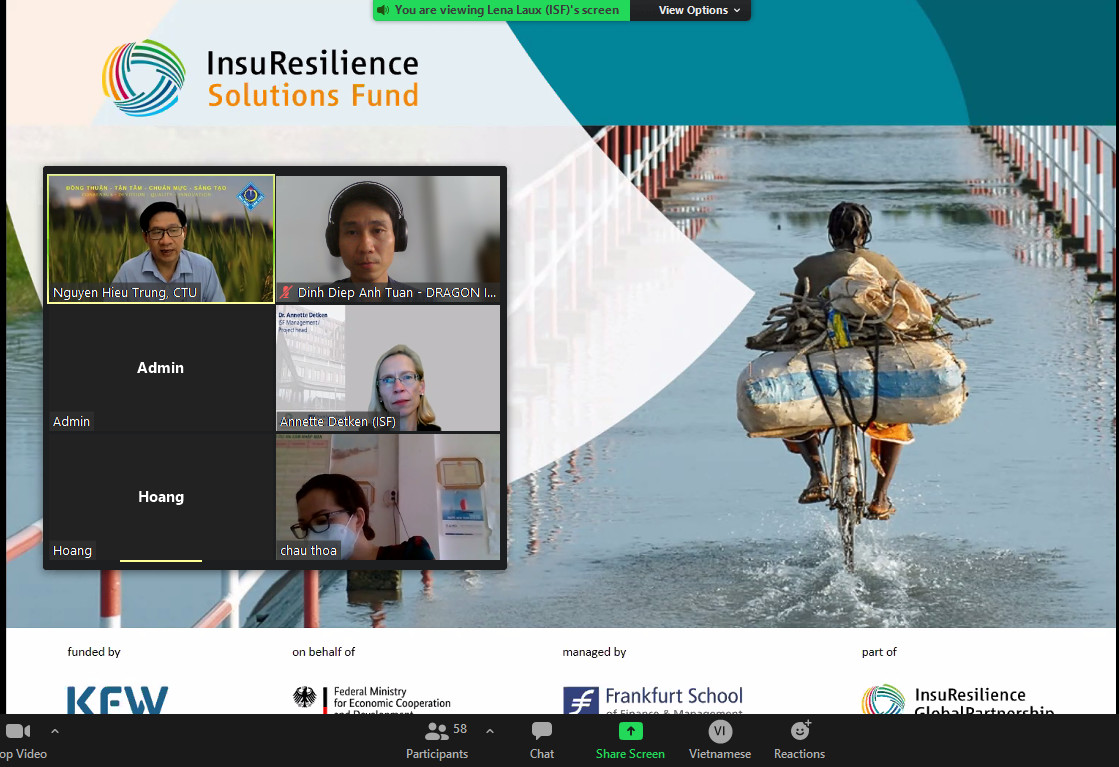Expand video settings arrow next to Stop Video
The width and height of the screenshot is (1119, 767).
point(55,731)
